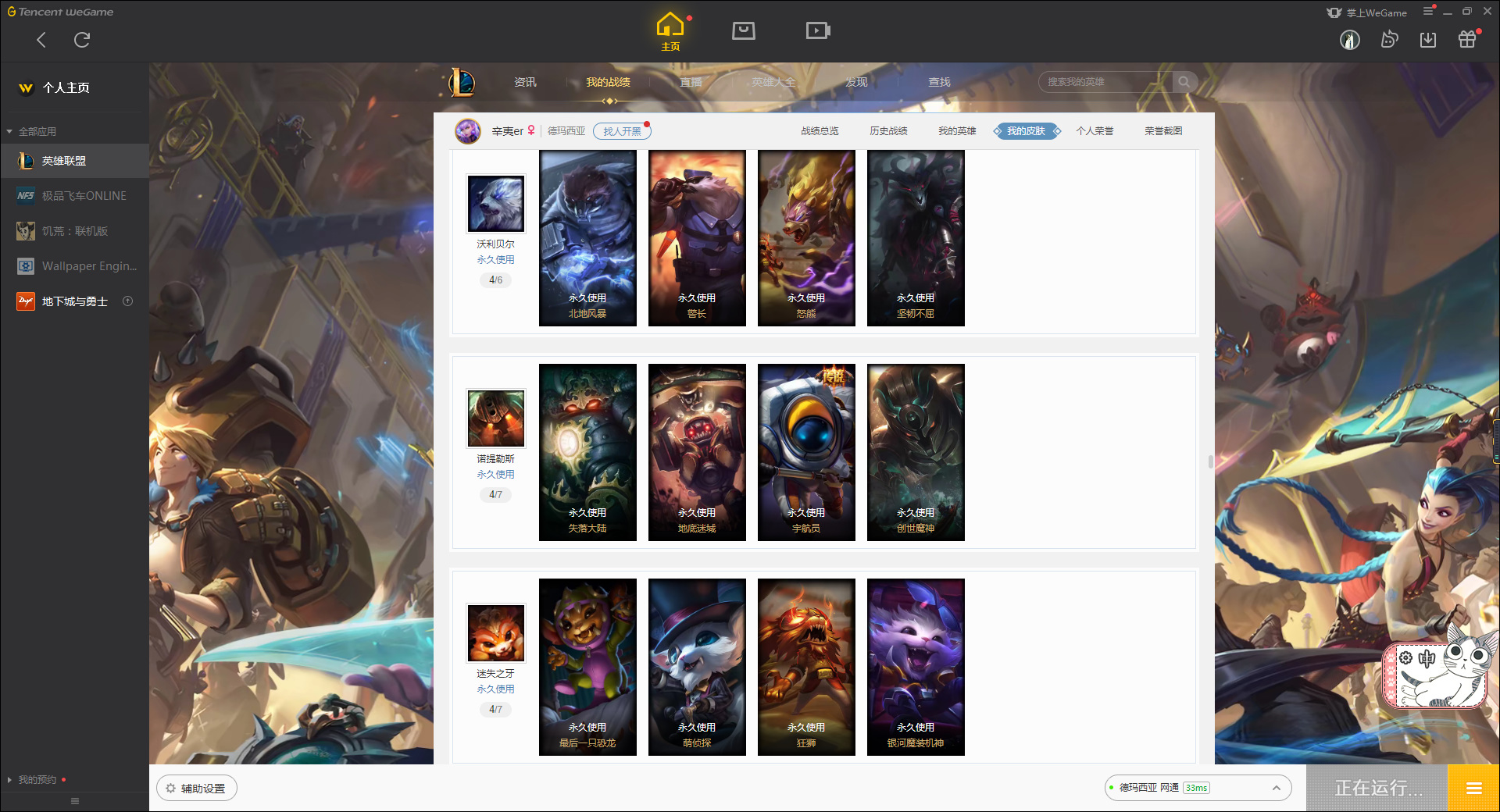This screenshot has height=812, width=1500.
Task: Switch to 我的英雄 sub-tab
Action: click(957, 131)
